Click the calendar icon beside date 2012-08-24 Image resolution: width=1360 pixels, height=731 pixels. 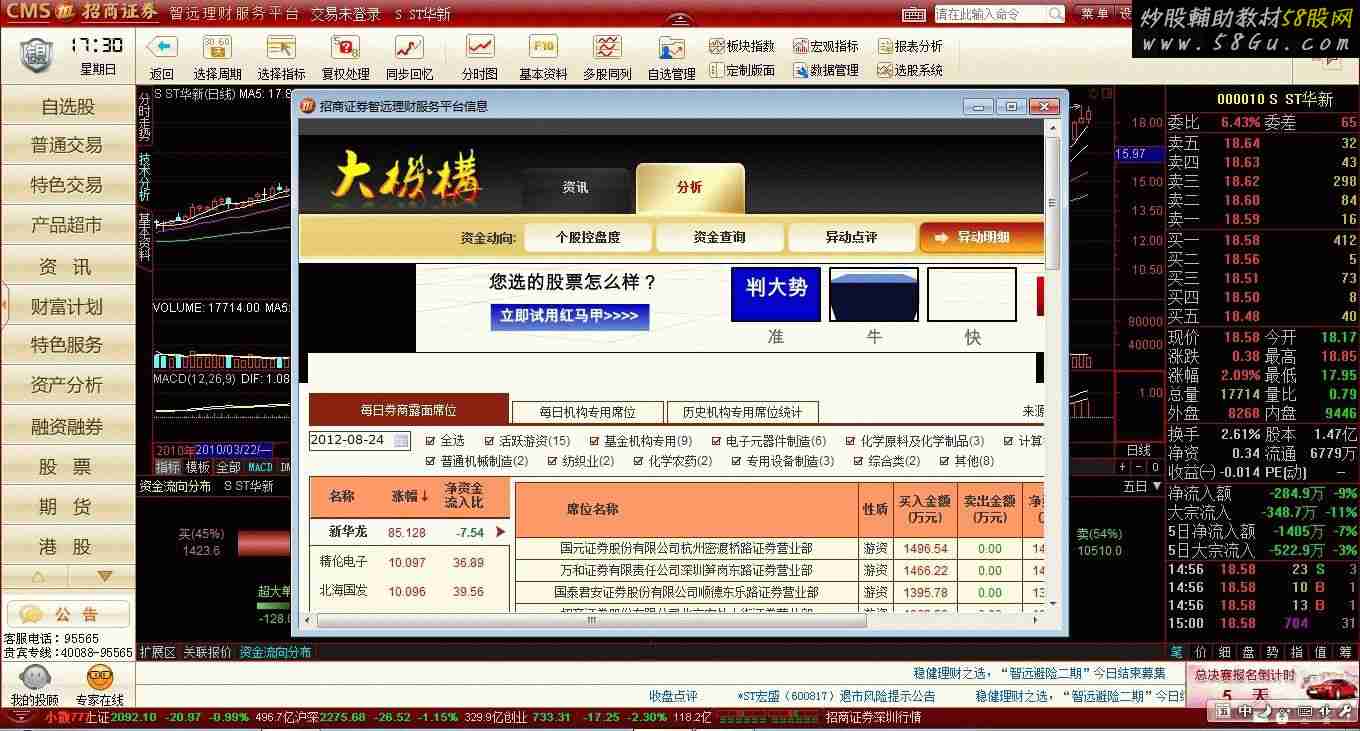pyautogui.click(x=401, y=440)
